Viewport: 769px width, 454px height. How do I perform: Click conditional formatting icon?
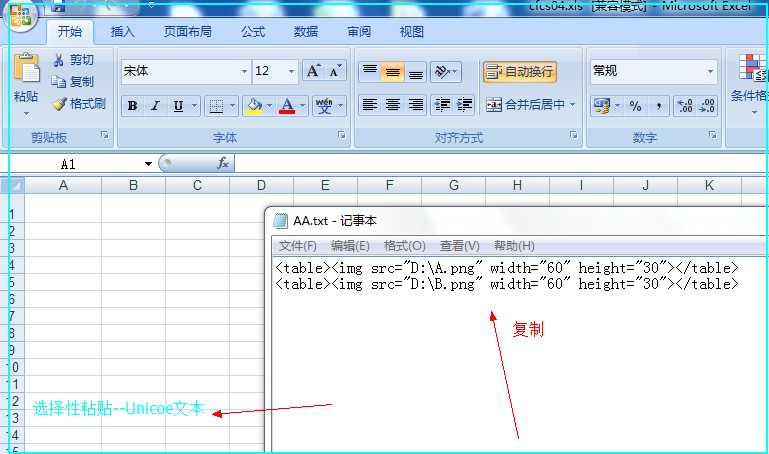coord(751,68)
